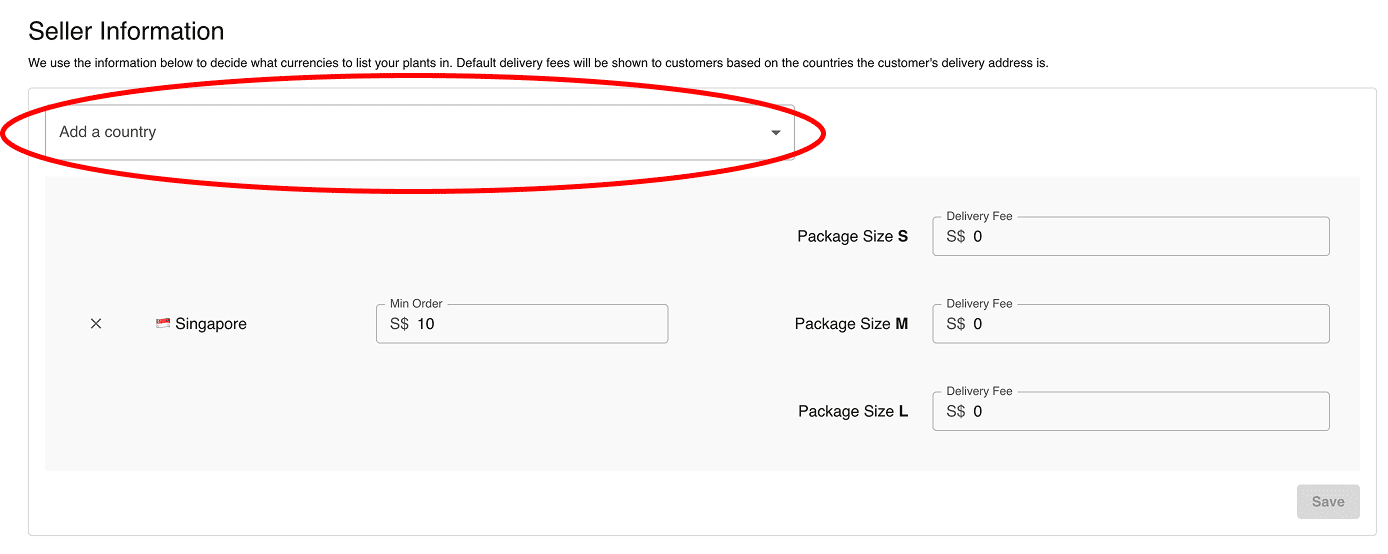Click the Delivery Fee field for Package Size M

(x=1131, y=324)
